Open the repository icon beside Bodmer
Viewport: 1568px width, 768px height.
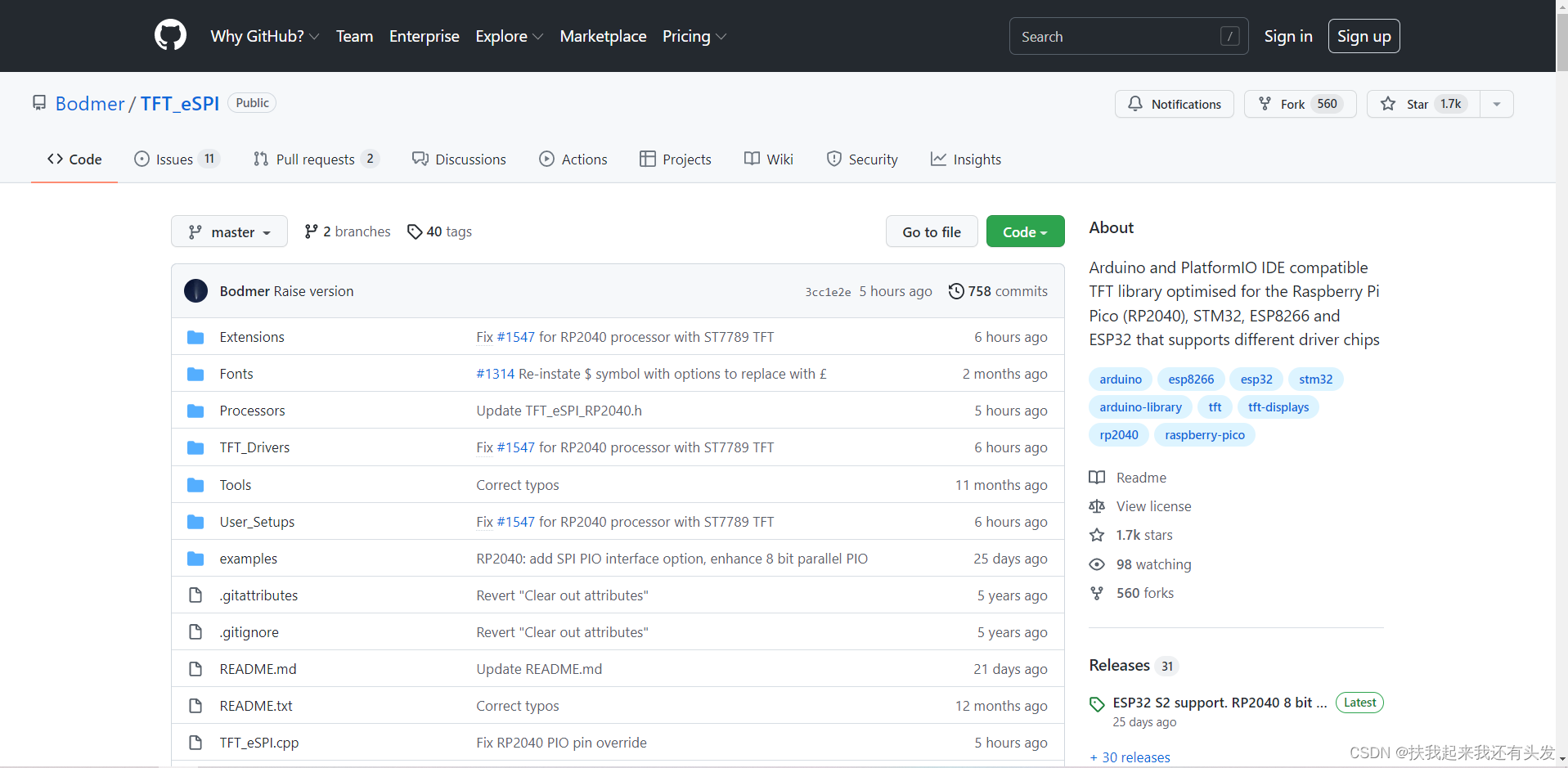click(x=39, y=103)
